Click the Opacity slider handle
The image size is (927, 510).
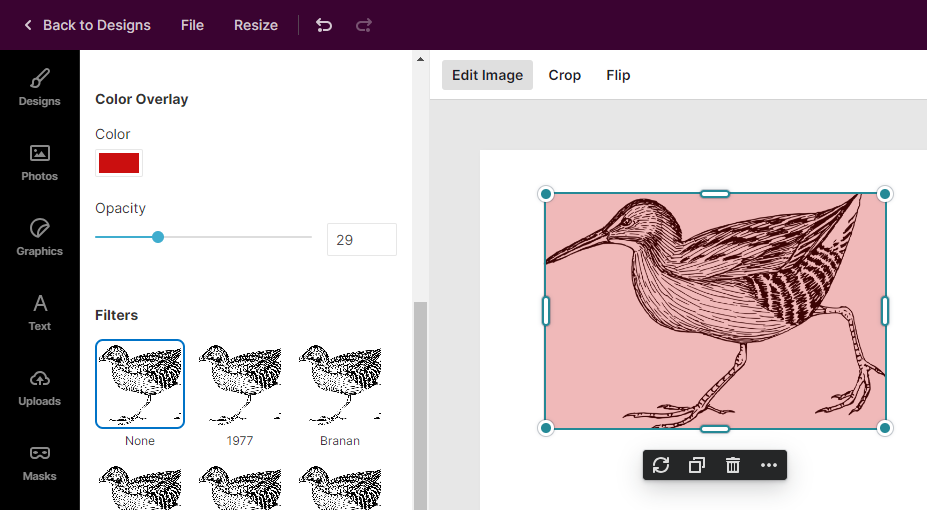coord(158,237)
